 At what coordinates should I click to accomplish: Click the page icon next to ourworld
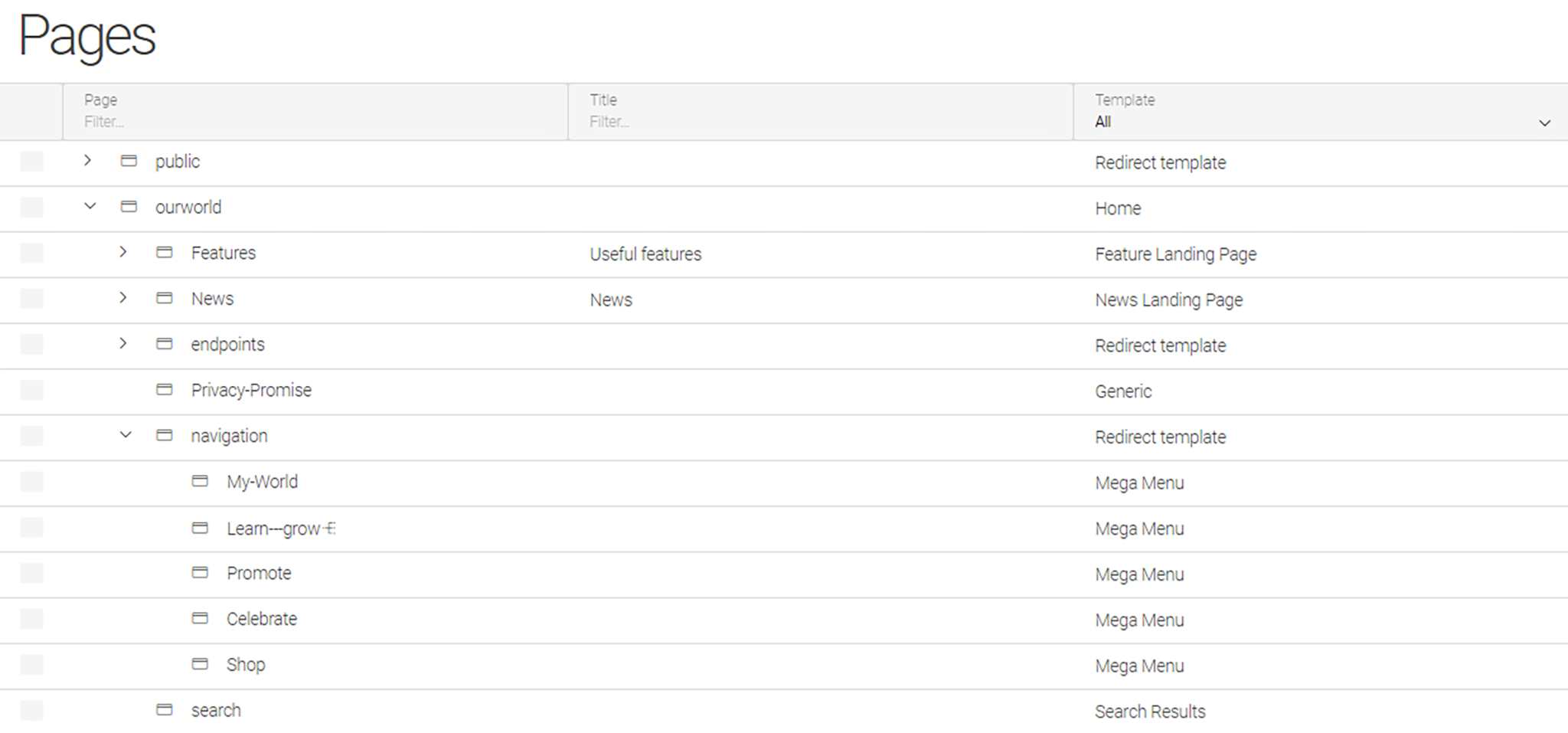129,207
